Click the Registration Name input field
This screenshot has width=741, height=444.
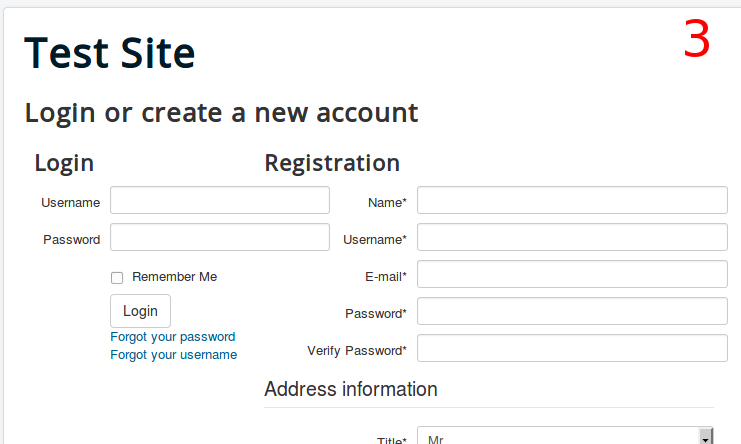tap(571, 201)
